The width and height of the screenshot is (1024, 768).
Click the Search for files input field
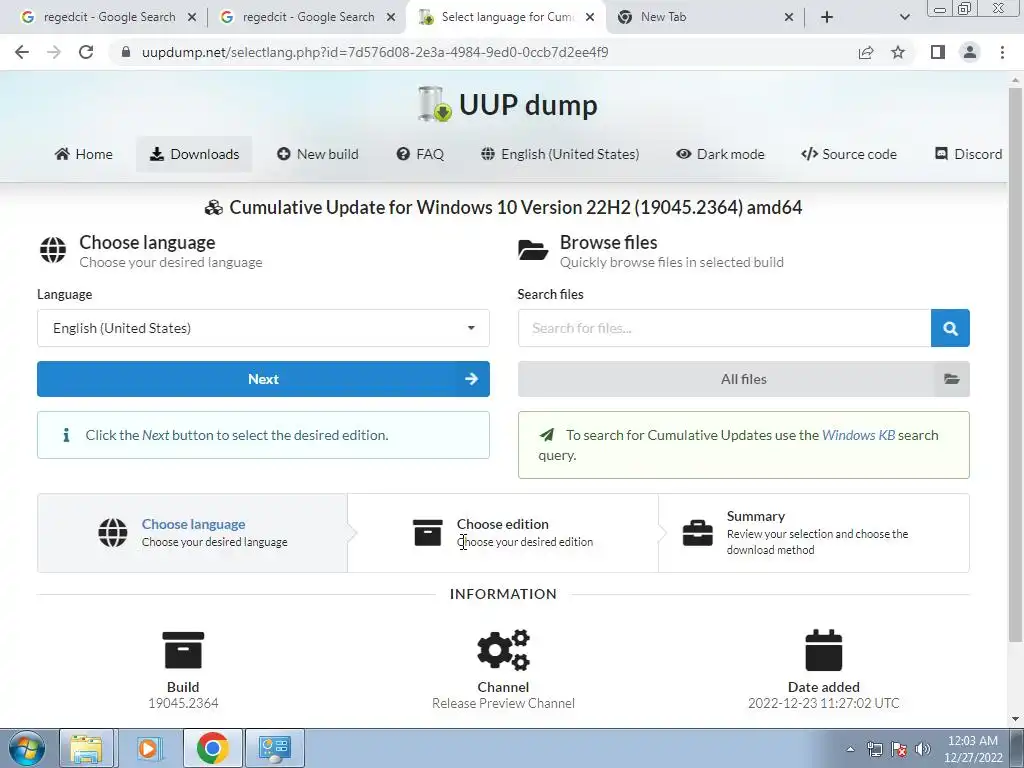pos(724,328)
